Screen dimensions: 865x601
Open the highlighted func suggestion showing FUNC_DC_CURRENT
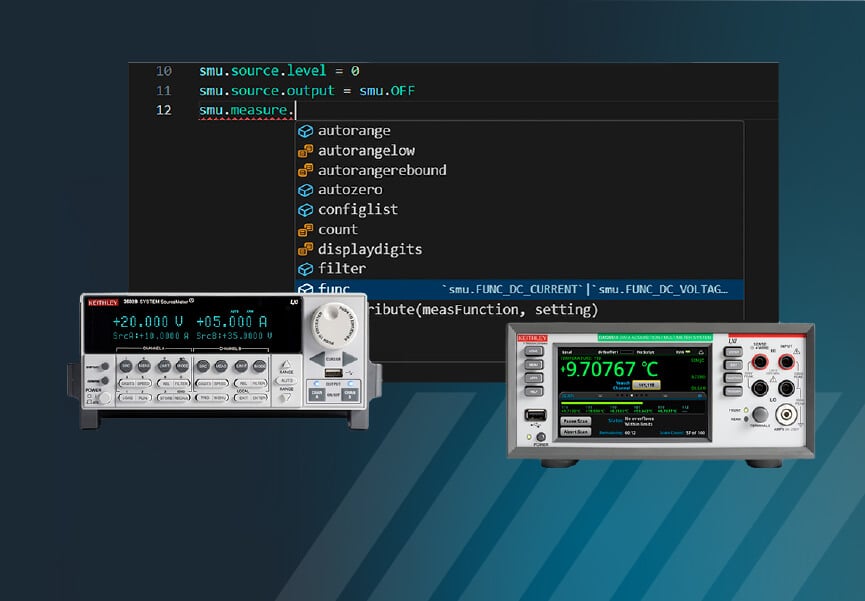coord(334,287)
